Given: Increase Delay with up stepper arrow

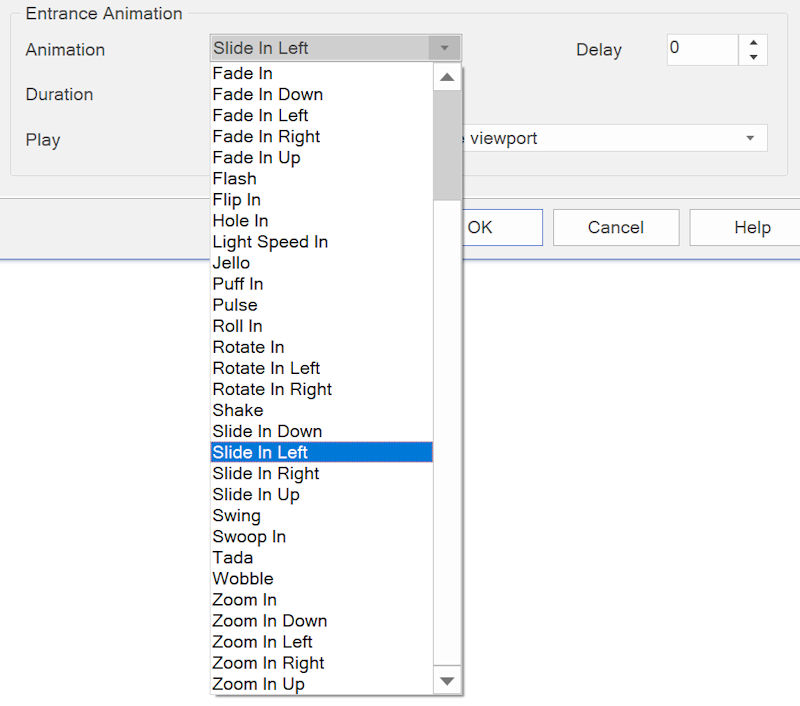Looking at the screenshot, I should [x=753, y=42].
